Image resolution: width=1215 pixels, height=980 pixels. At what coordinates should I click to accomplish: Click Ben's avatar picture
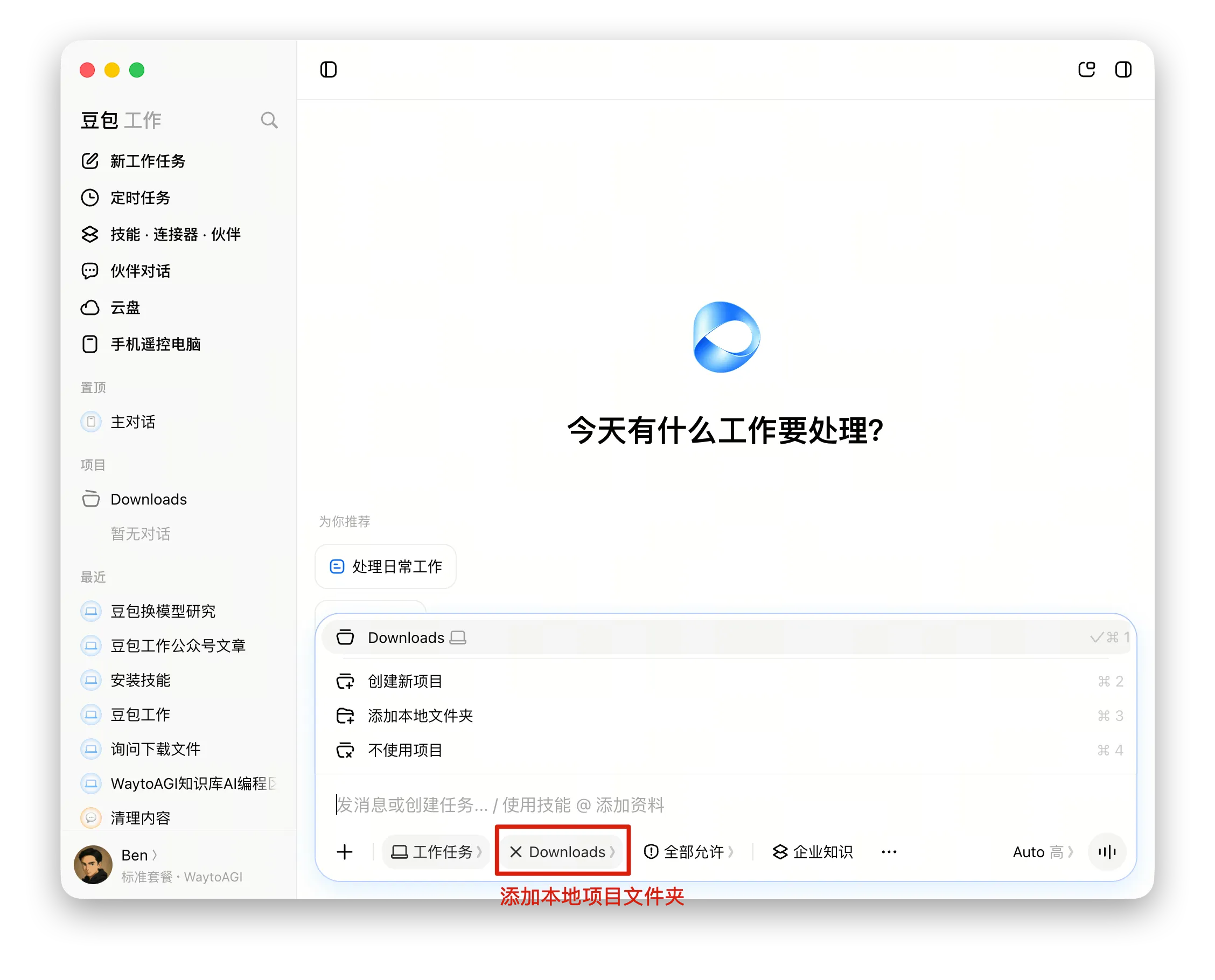pyautogui.click(x=93, y=864)
